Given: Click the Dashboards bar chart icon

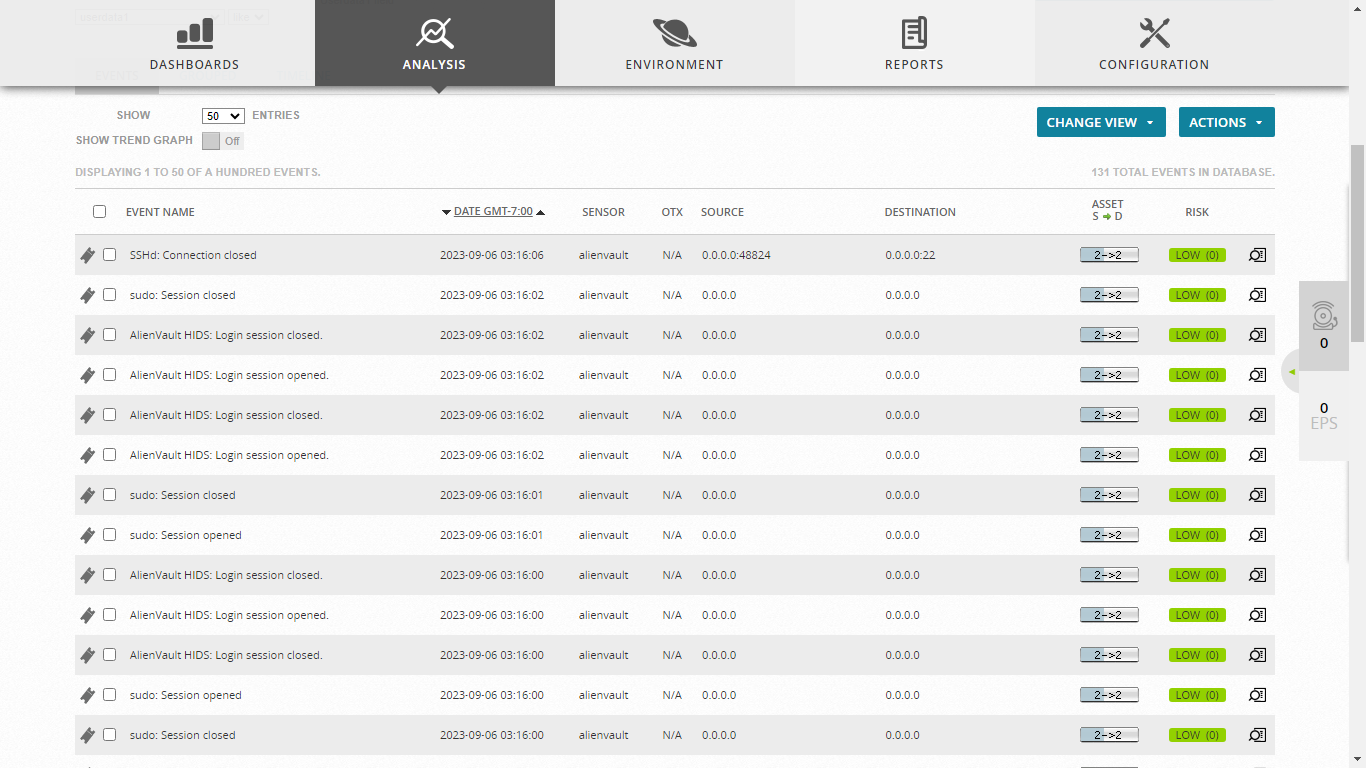Looking at the screenshot, I should pos(194,33).
